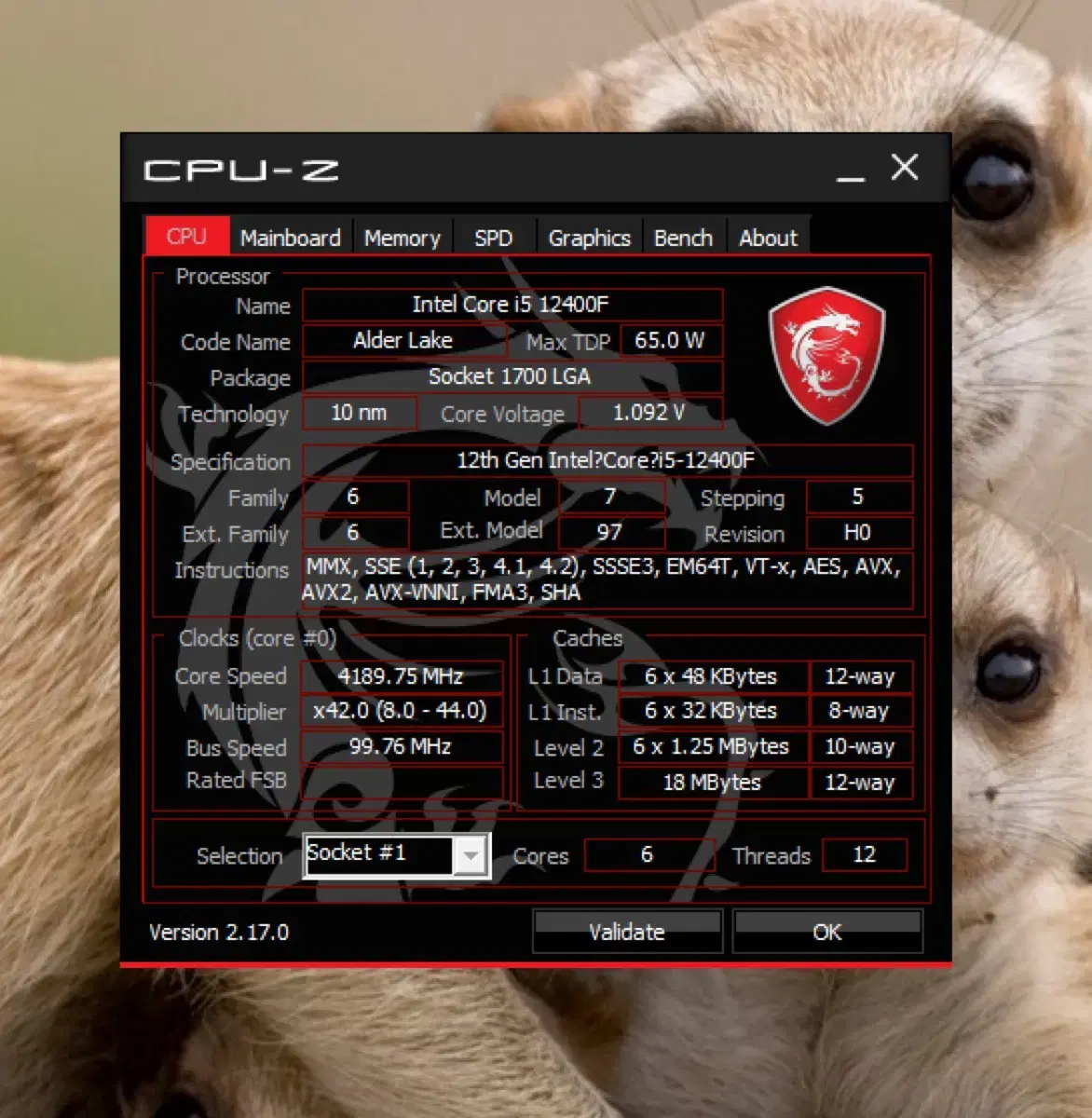Viewport: 1092px width, 1118px height.
Task: Click the dropdown arrow next to Socket #1
Action: 471,853
